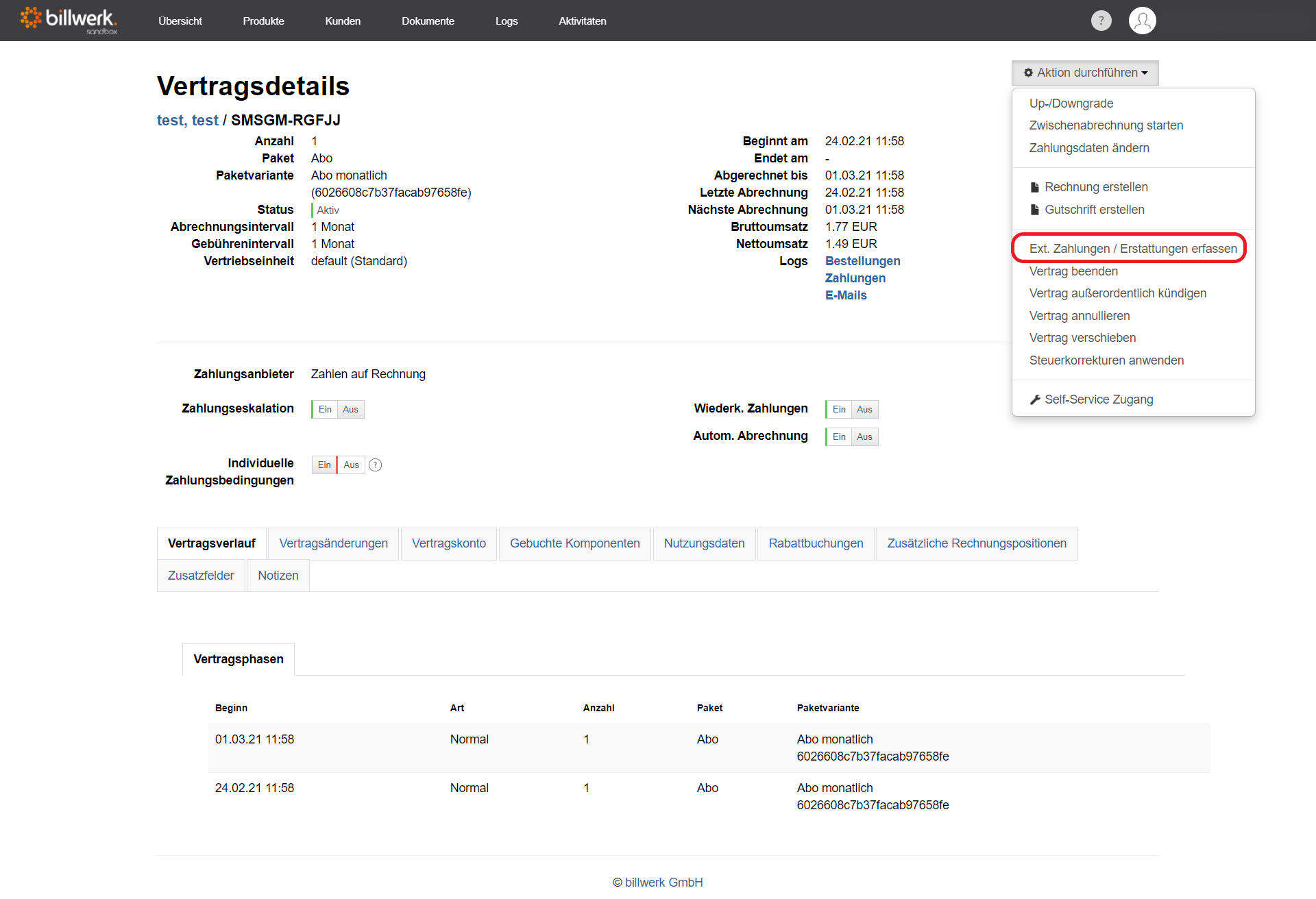
Task: Switch to the Gebuchte Komponenten tab
Action: point(574,543)
